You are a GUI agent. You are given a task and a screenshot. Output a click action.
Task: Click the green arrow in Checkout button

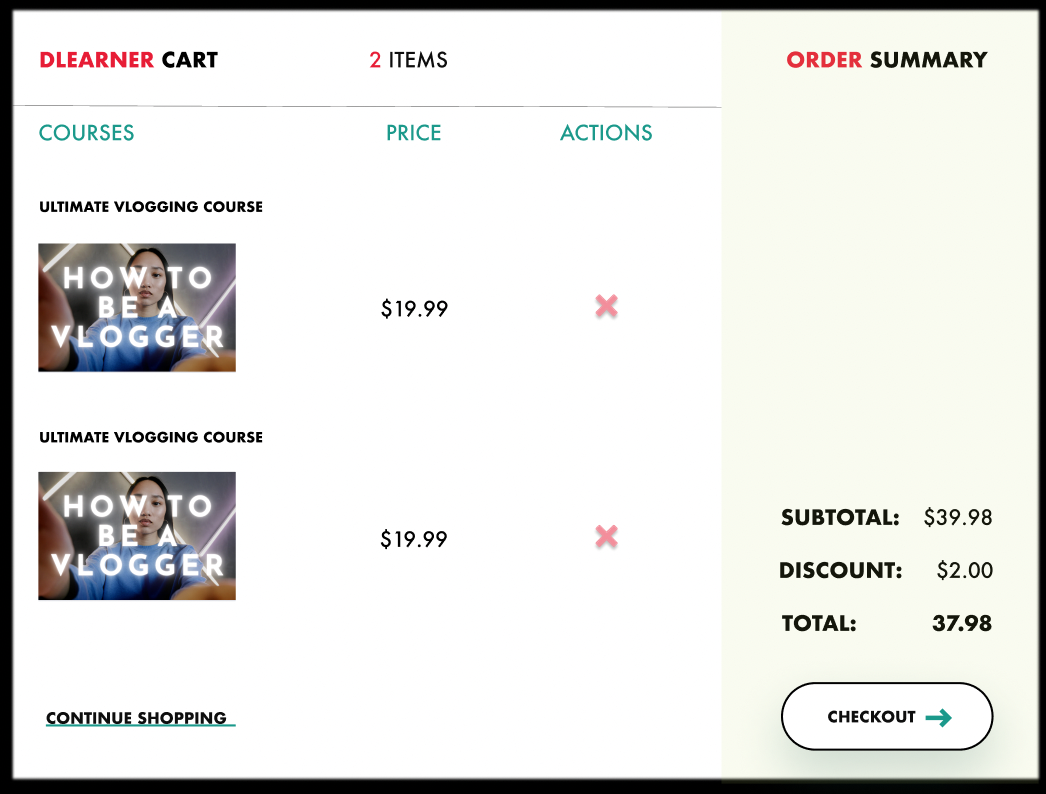[x=939, y=717]
